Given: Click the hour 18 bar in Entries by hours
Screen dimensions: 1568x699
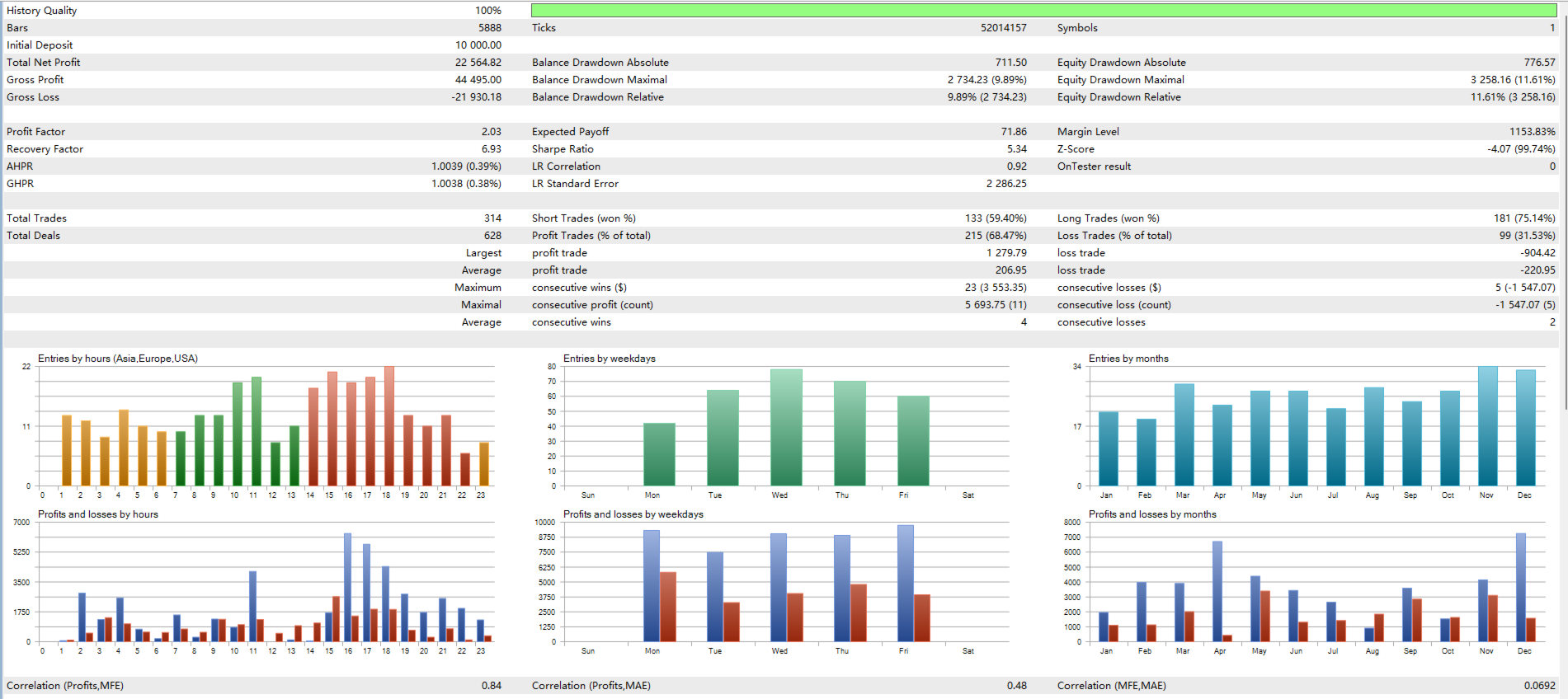Looking at the screenshot, I should 389,426.
